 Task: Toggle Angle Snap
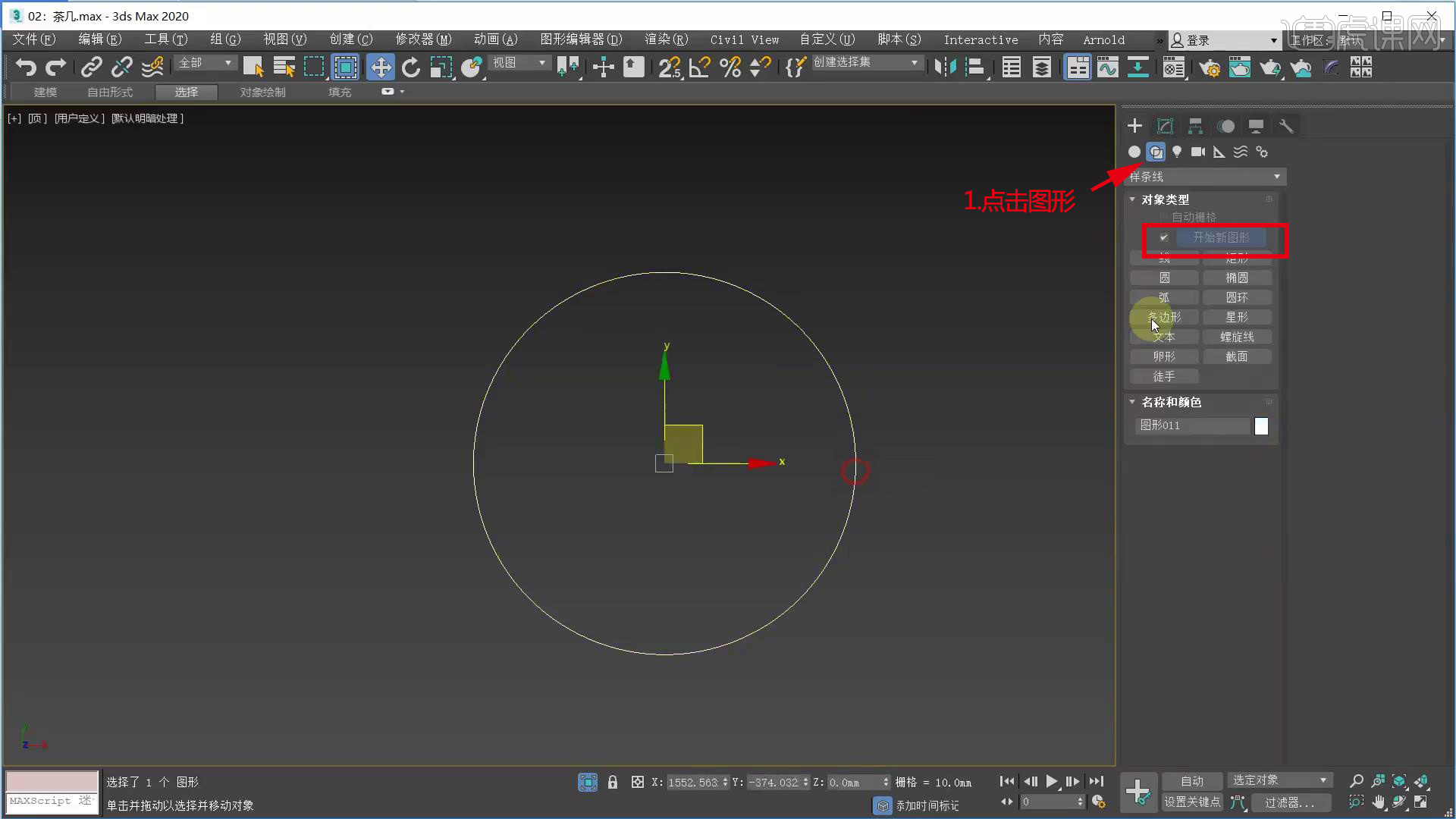pyautogui.click(x=699, y=67)
